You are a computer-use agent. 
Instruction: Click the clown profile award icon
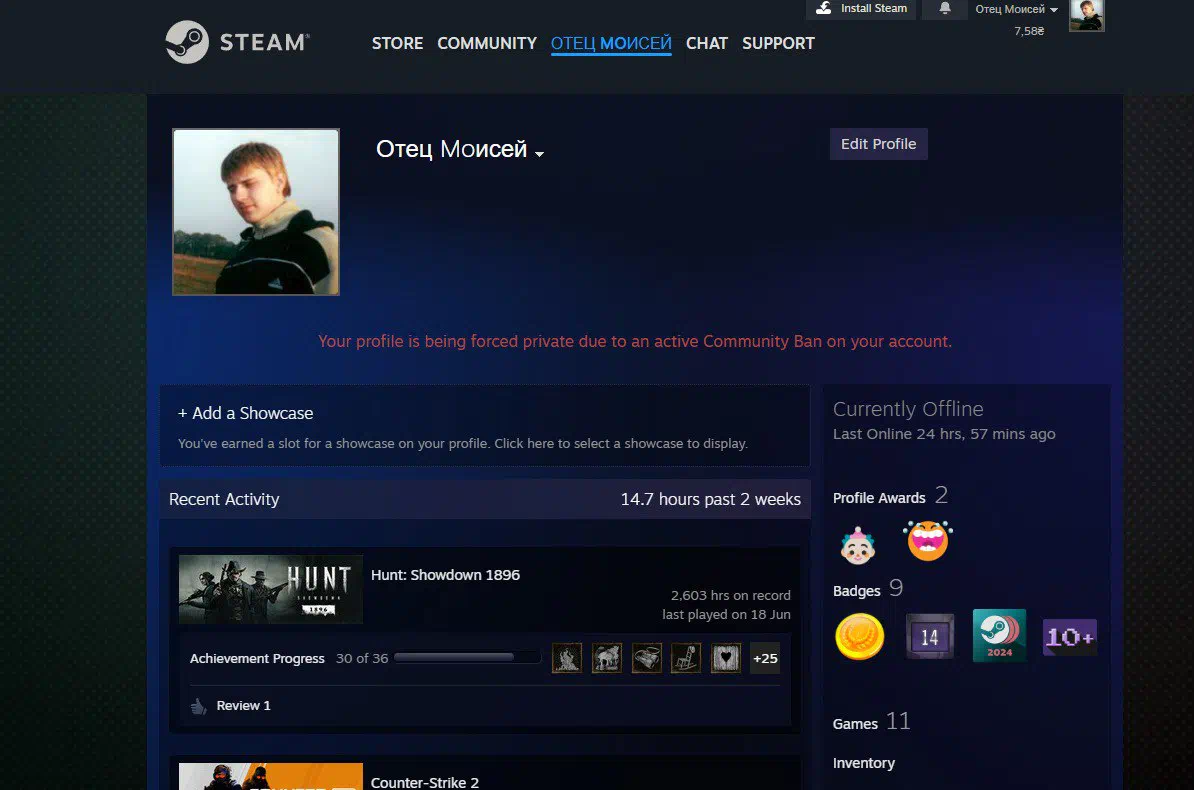pyautogui.click(x=857, y=545)
